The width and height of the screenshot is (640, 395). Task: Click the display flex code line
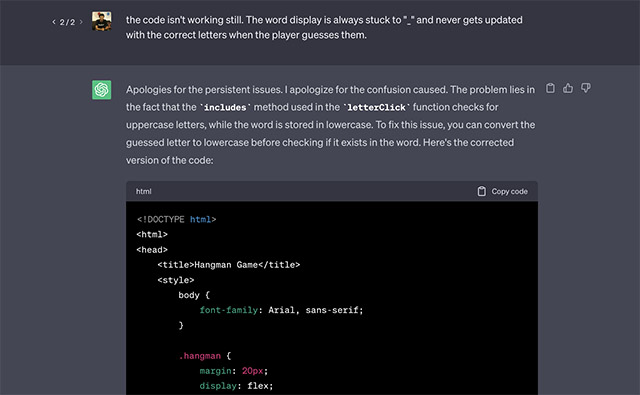tap(236, 386)
